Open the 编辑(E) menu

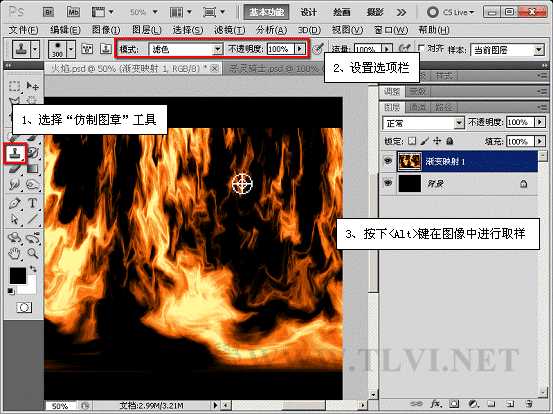(x=65, y=30)
